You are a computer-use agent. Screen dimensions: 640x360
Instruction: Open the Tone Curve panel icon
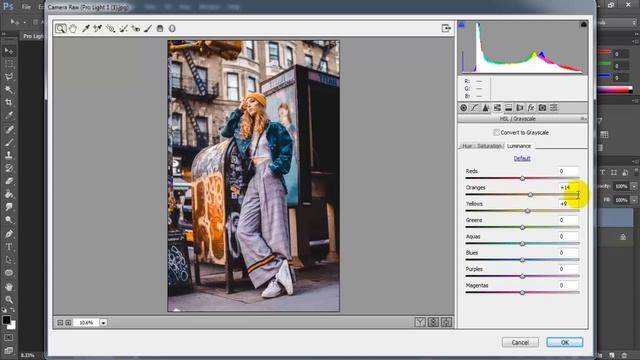coord(474,108)
